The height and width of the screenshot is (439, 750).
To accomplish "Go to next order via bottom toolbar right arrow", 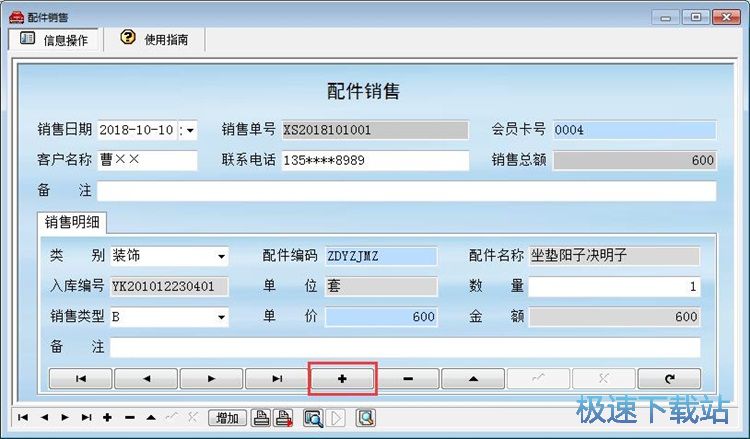I will pos(65,417).
